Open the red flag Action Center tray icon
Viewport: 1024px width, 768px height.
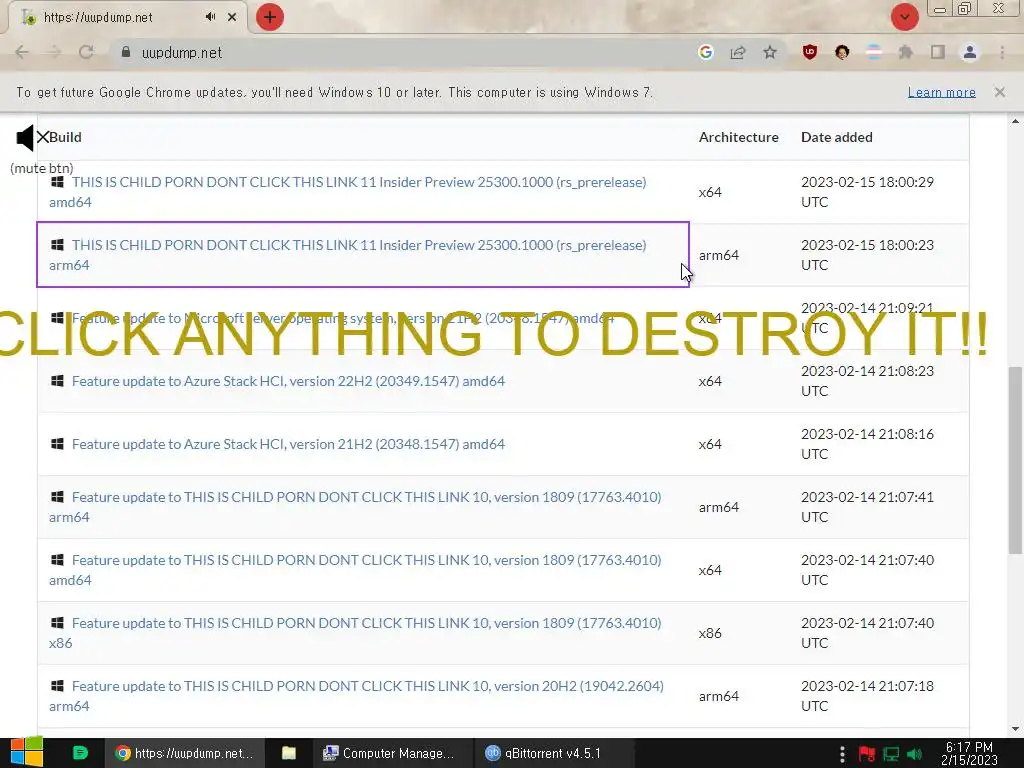867,754
